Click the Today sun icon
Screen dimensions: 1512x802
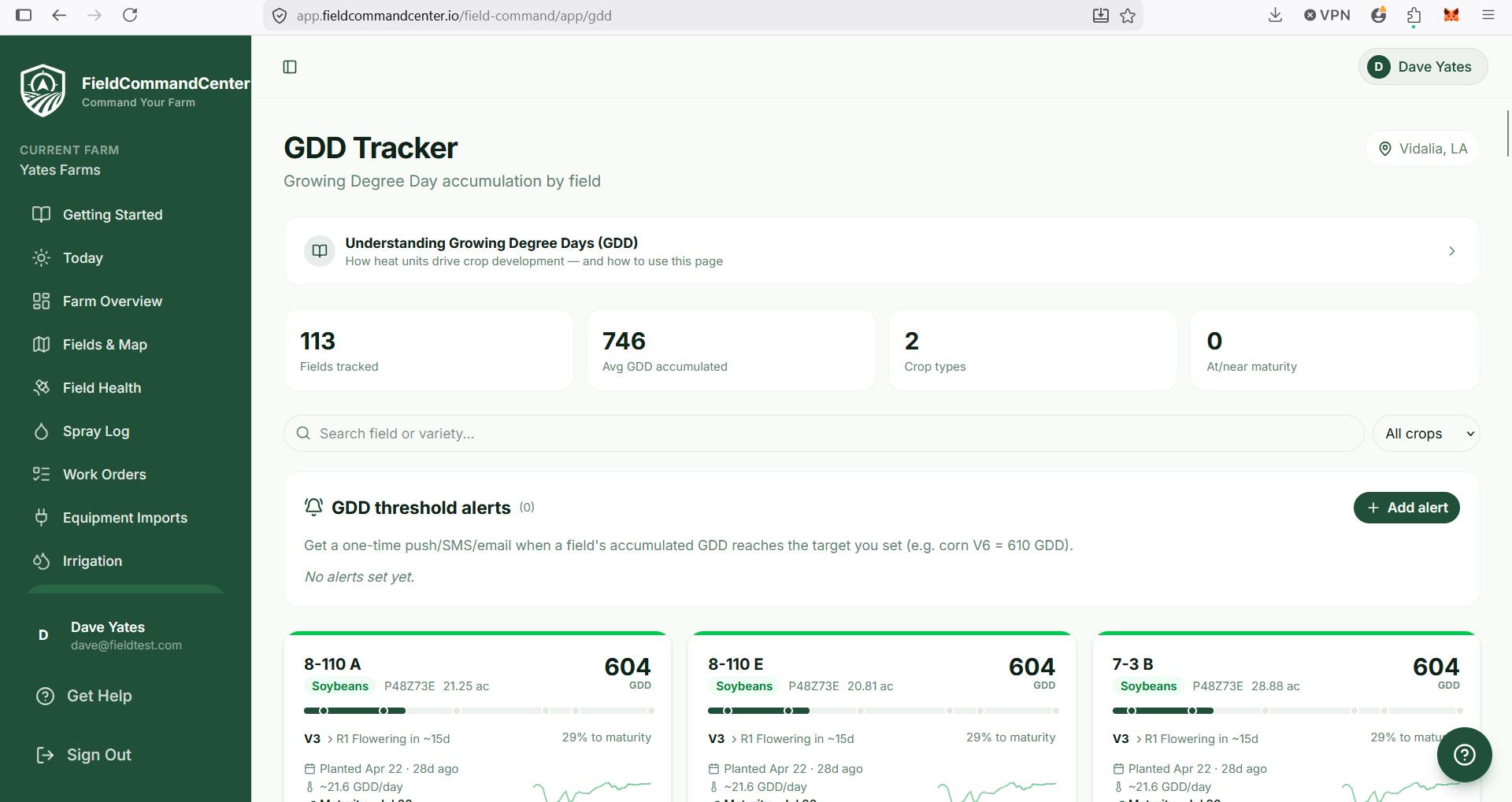41,257
